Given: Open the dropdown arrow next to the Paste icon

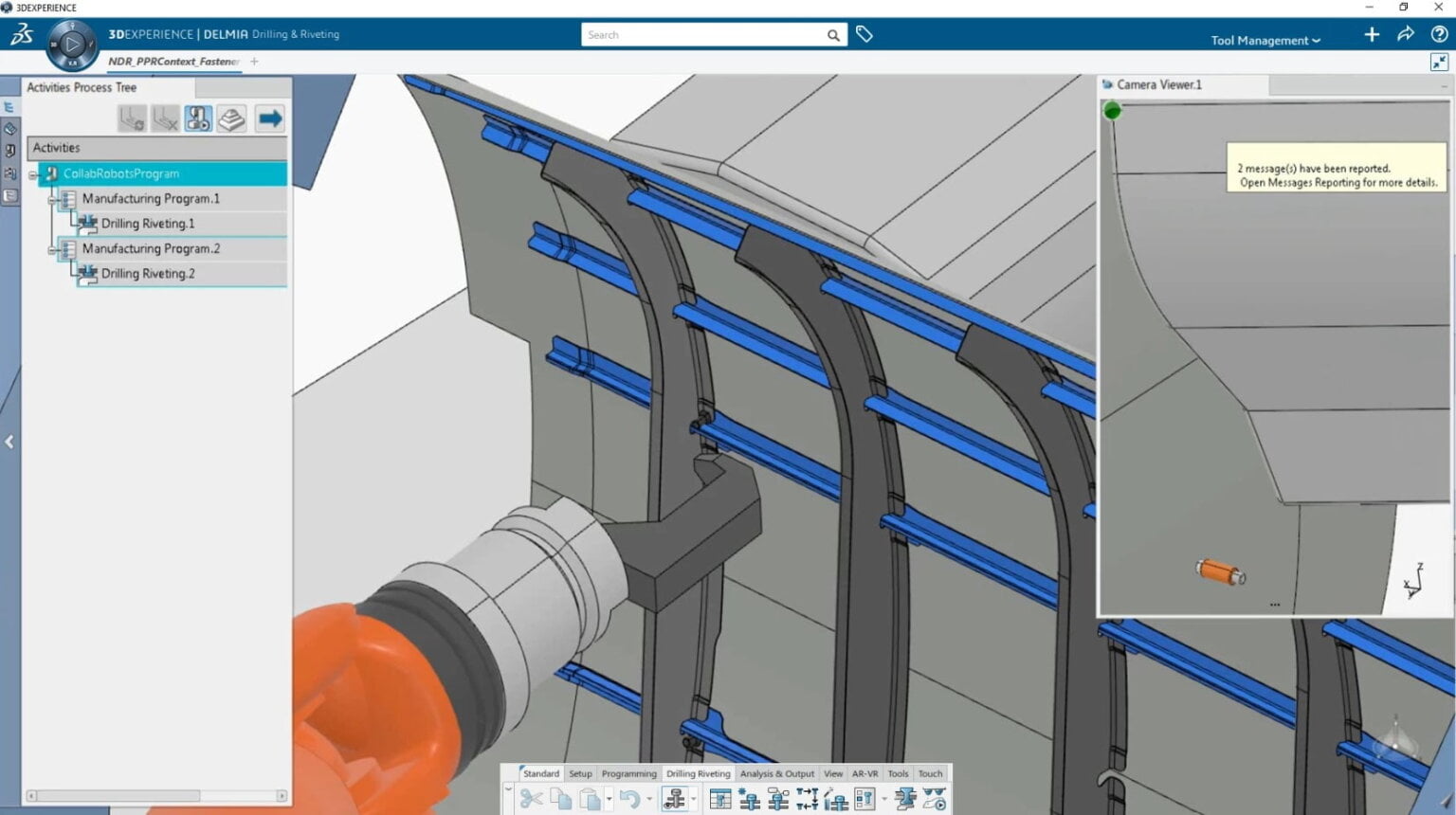Looking at the screenshot, I should (x=608, y=799).
